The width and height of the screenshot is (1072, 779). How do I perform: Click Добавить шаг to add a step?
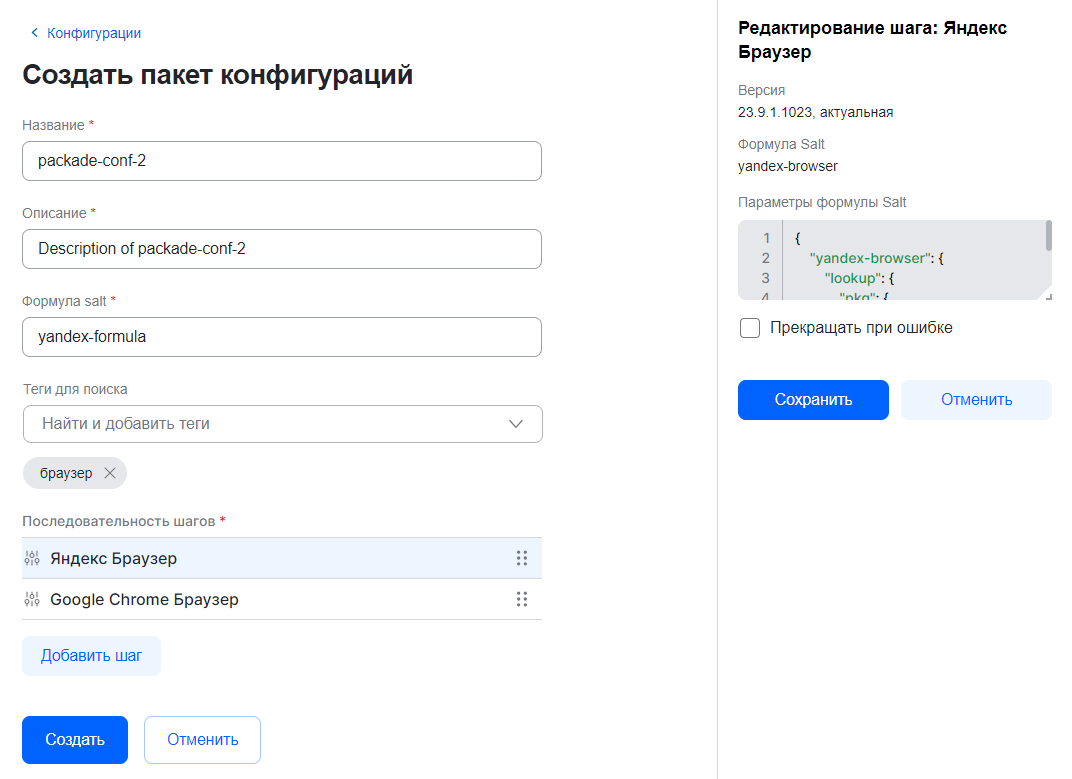click(91, 655)
